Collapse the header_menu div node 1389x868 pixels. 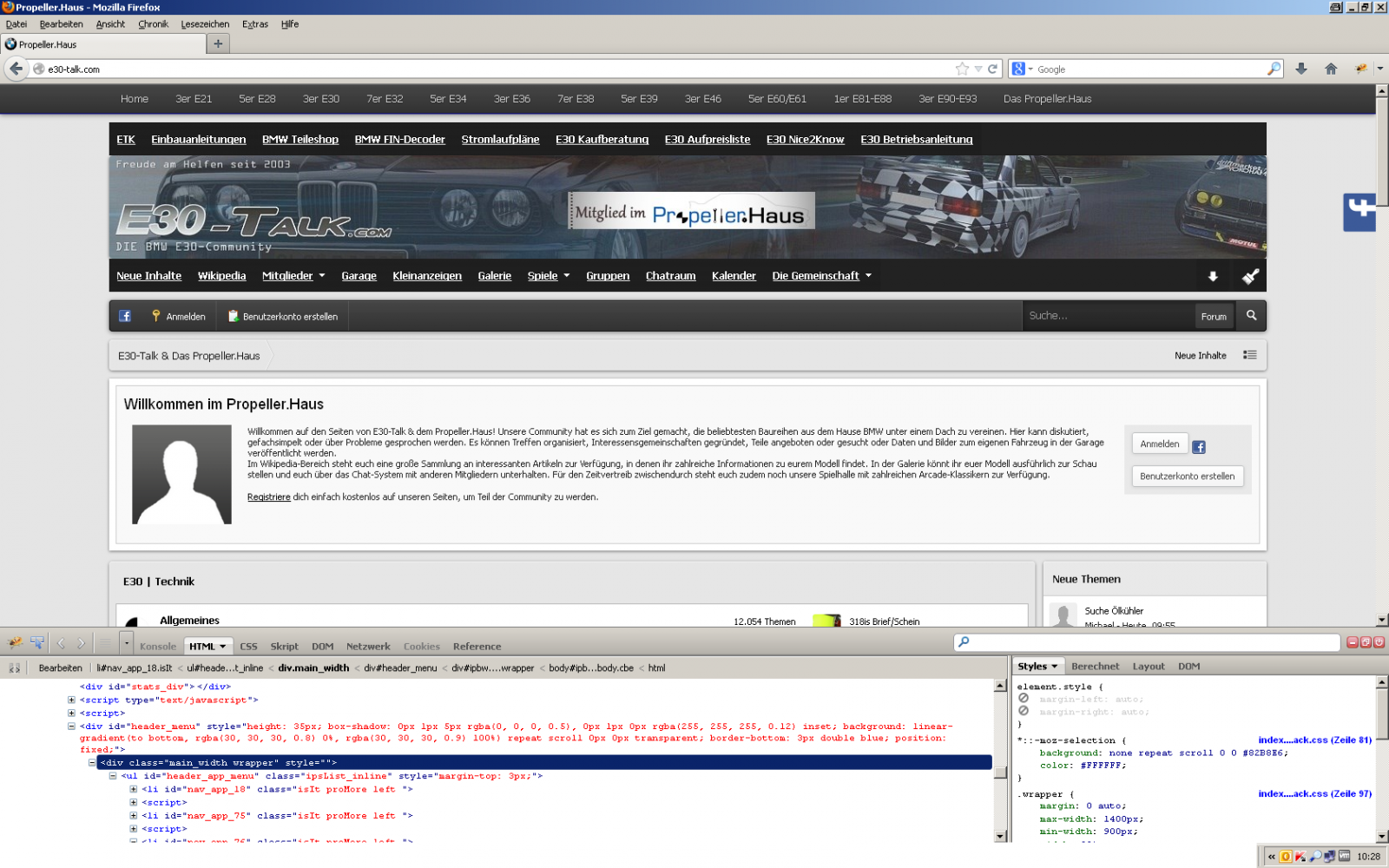tap(71, 727)
